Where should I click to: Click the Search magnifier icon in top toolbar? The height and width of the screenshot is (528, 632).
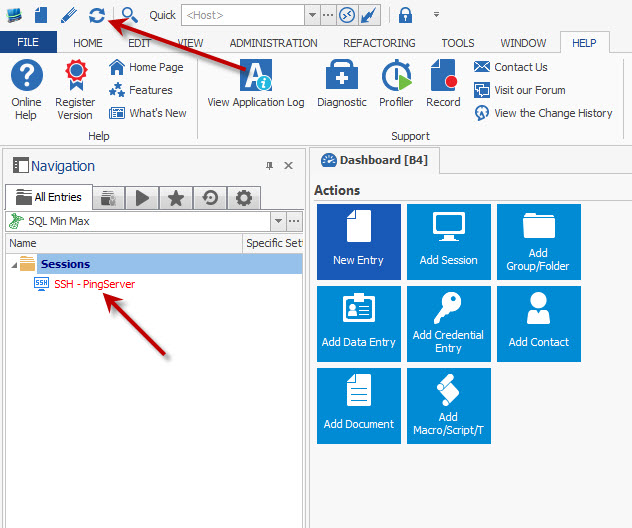pyautogui.click(x=130, y=15)
